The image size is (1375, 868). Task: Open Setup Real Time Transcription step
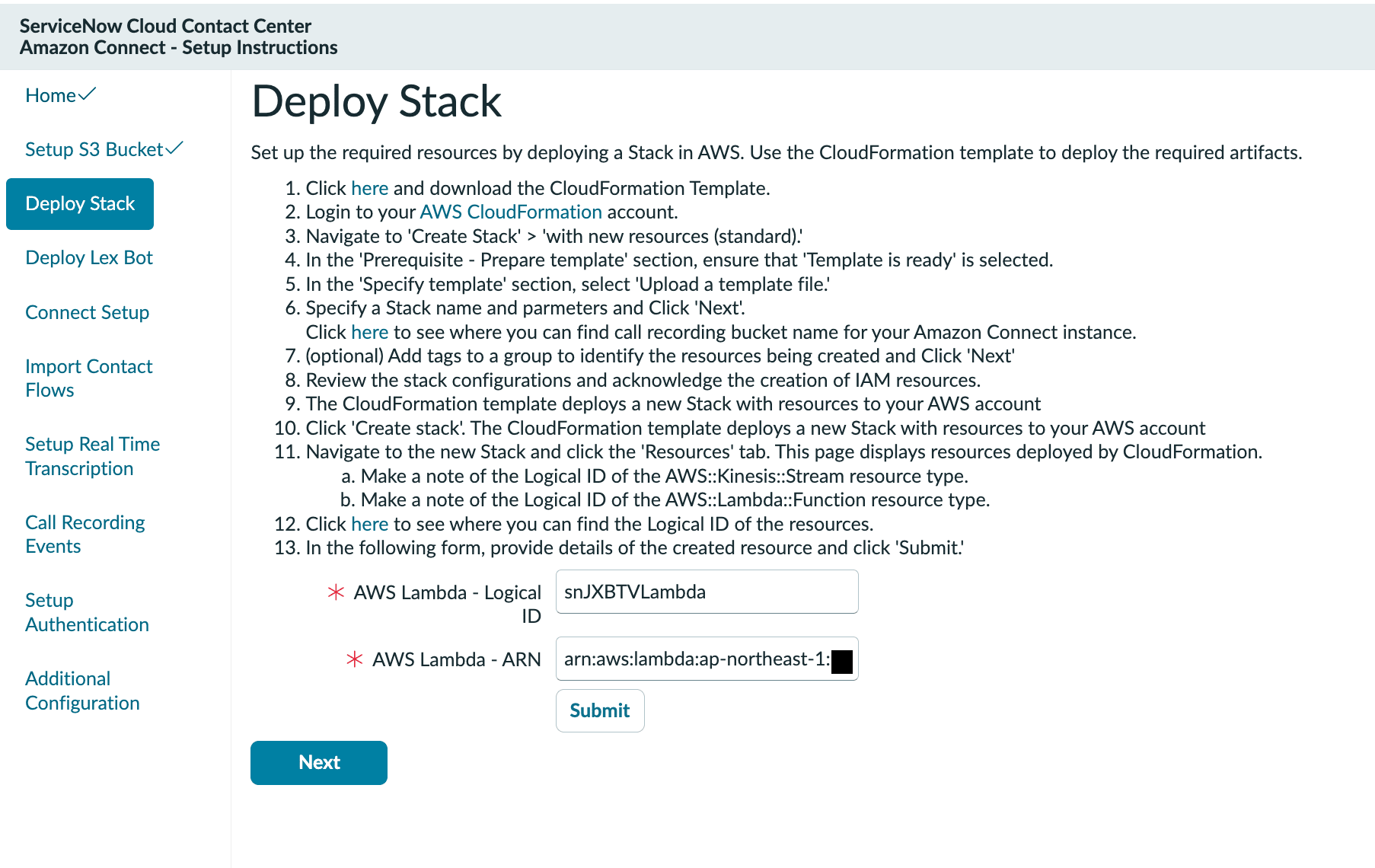[92, 456]
